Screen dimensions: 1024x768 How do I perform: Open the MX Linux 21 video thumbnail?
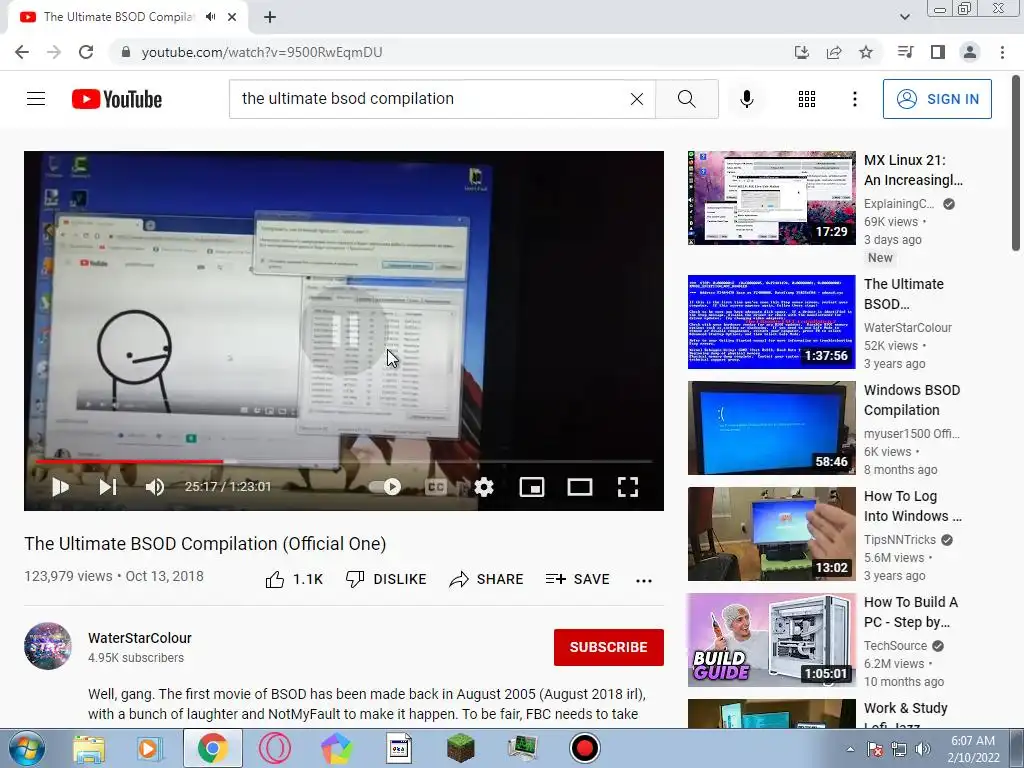click(x=771, y=198)
